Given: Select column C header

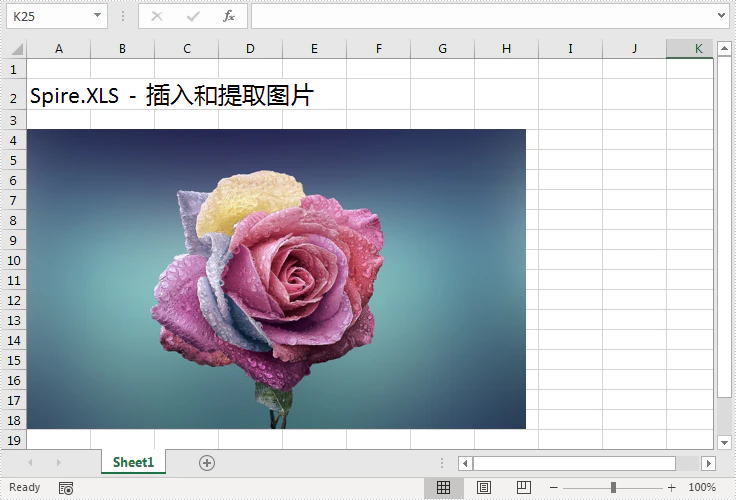Looking at the screenshot, I should (x=187, y=48).
